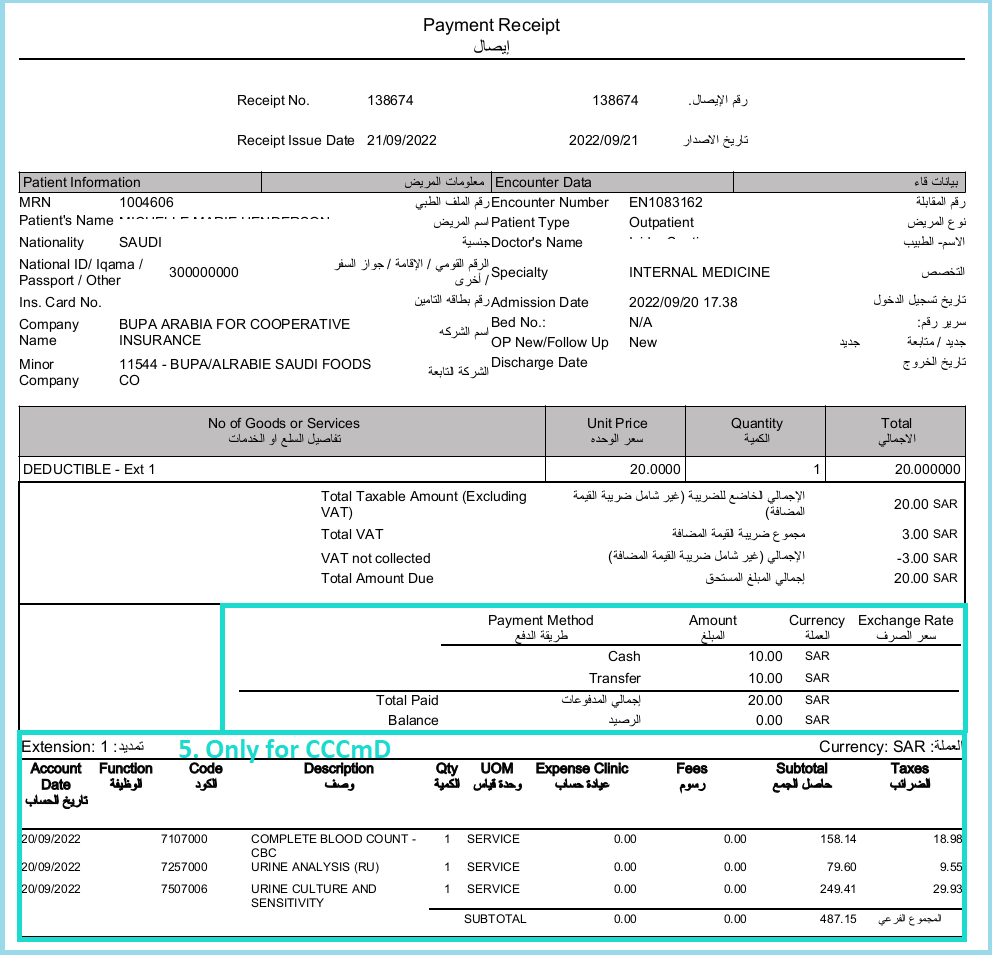992x955 pixels.
Task: Click the Payment Receipt title
Action: (491, 25)
